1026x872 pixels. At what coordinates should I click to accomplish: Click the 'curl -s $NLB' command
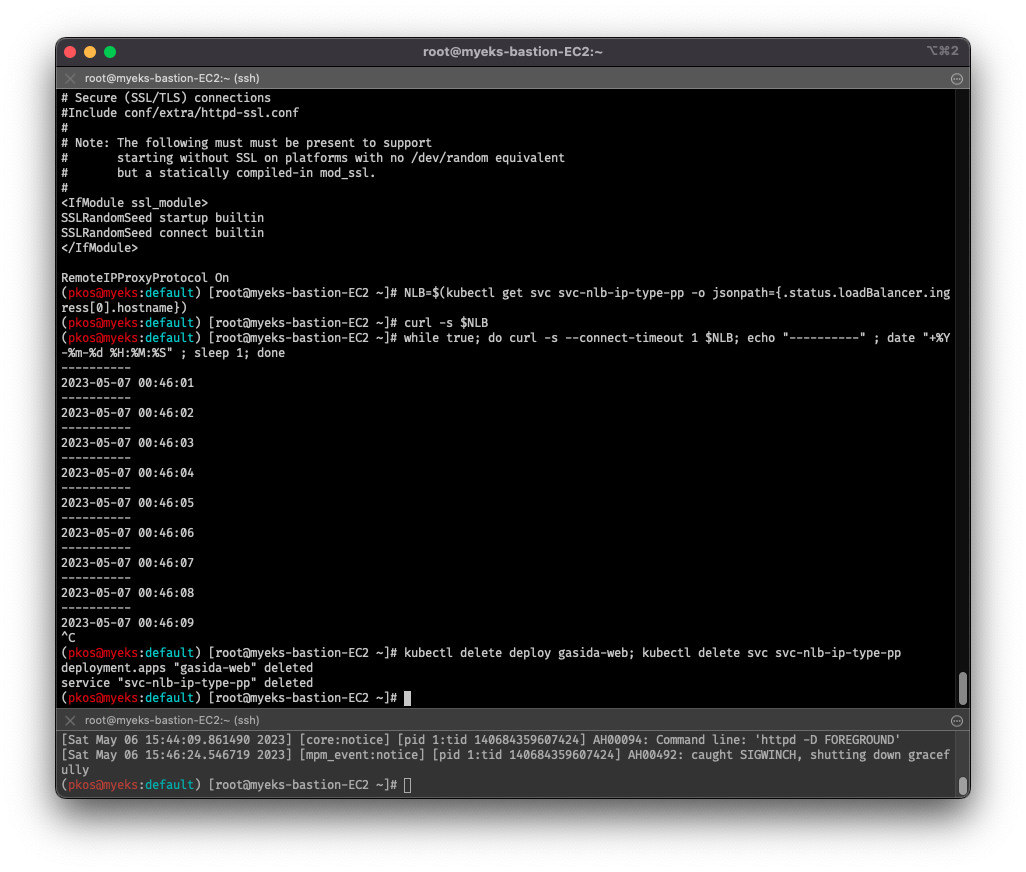446,323
